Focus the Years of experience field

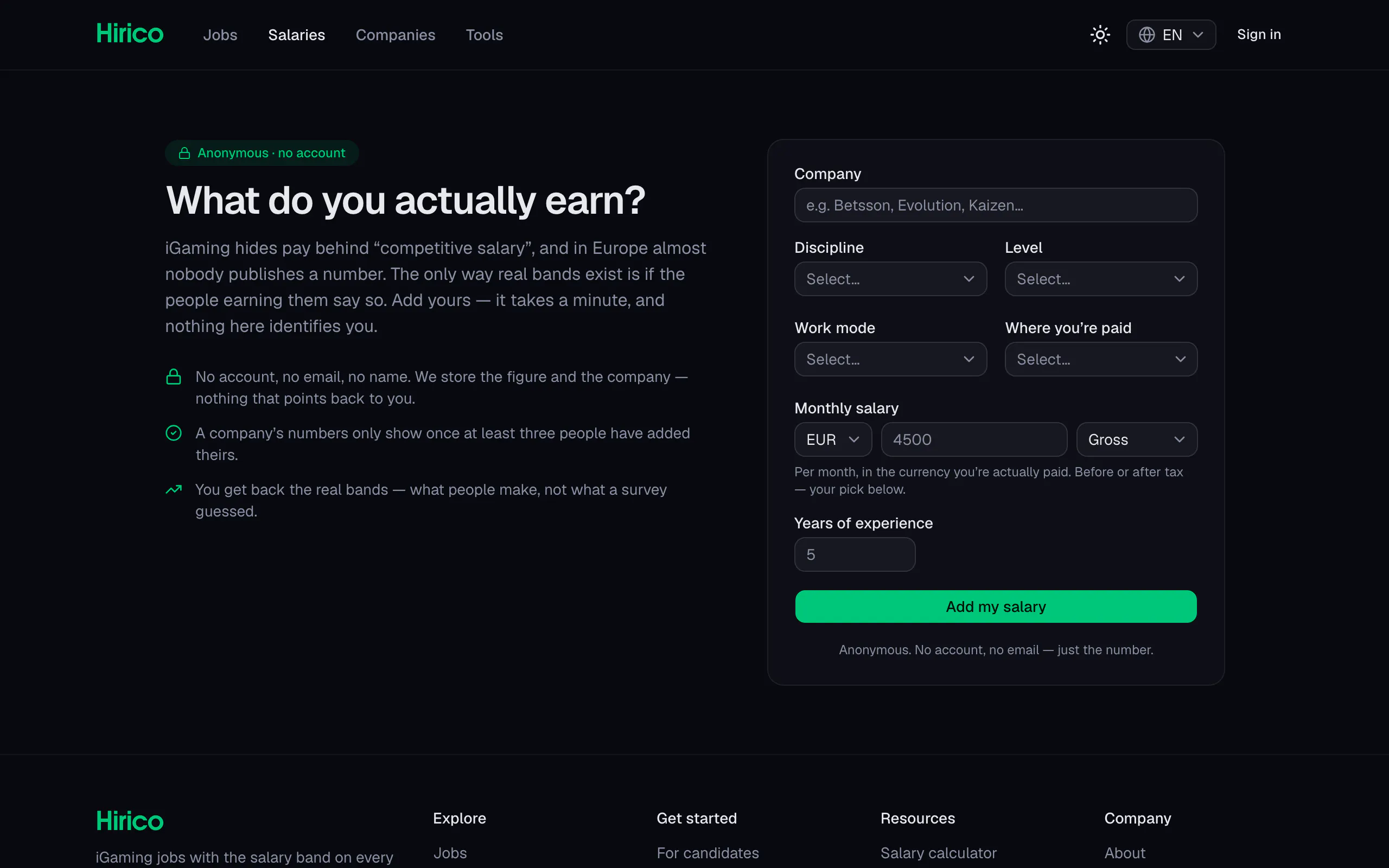(x=855, y=554)
